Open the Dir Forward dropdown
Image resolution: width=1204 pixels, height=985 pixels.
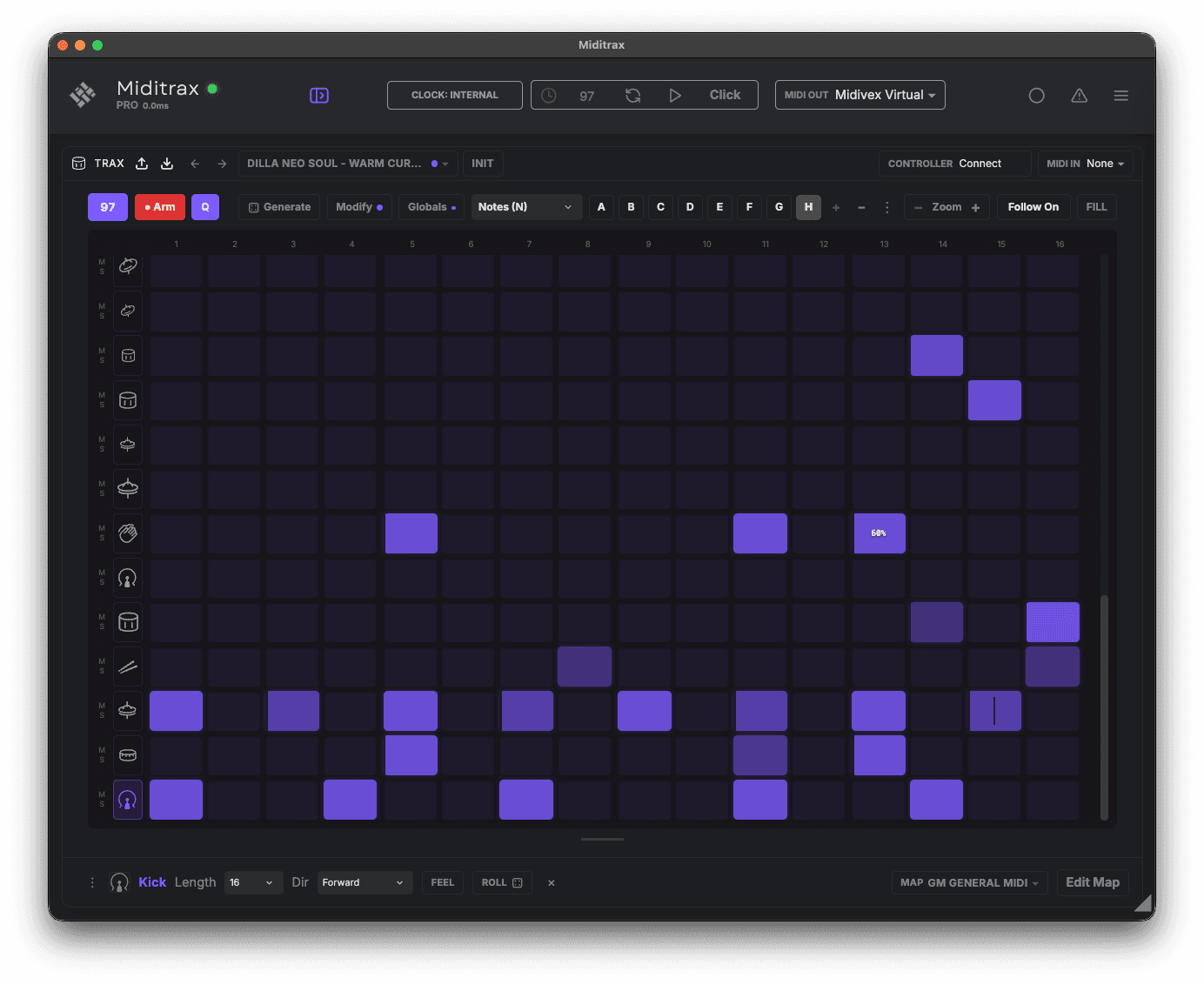point(365,882)
